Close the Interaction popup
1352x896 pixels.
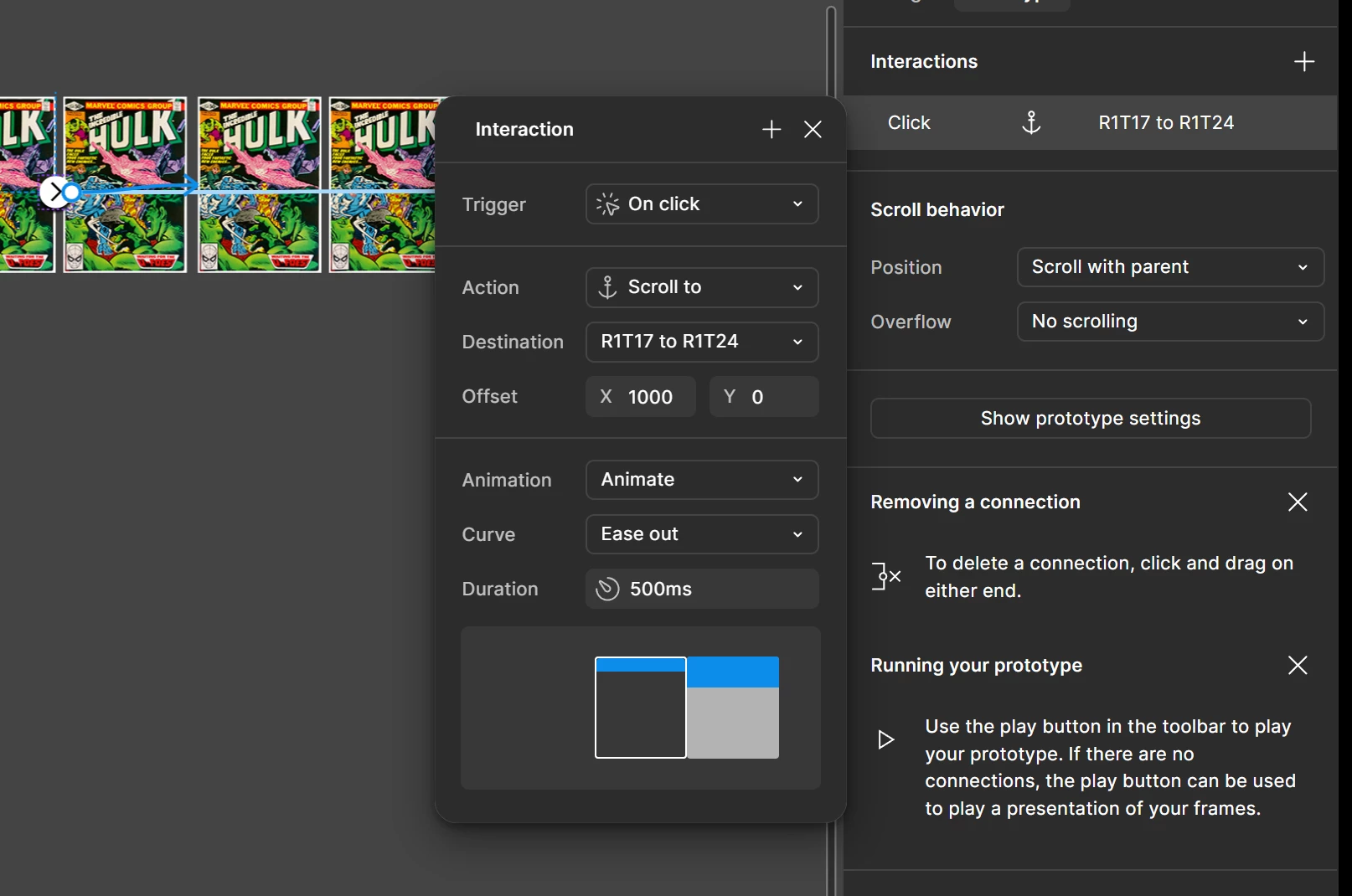(813, 129)
